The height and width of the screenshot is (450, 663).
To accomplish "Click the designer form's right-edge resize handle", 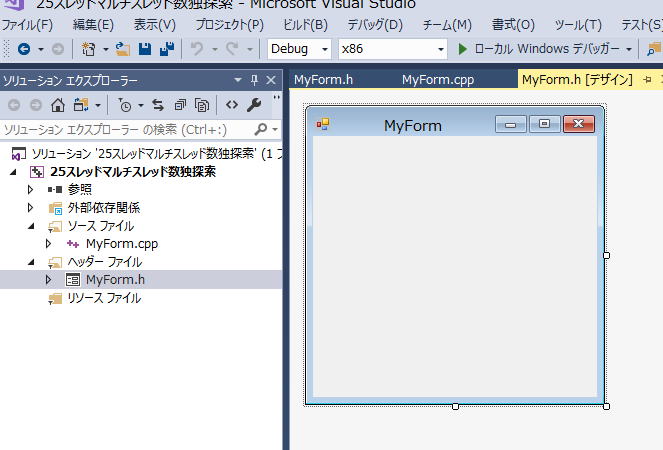I will point(606,255).
